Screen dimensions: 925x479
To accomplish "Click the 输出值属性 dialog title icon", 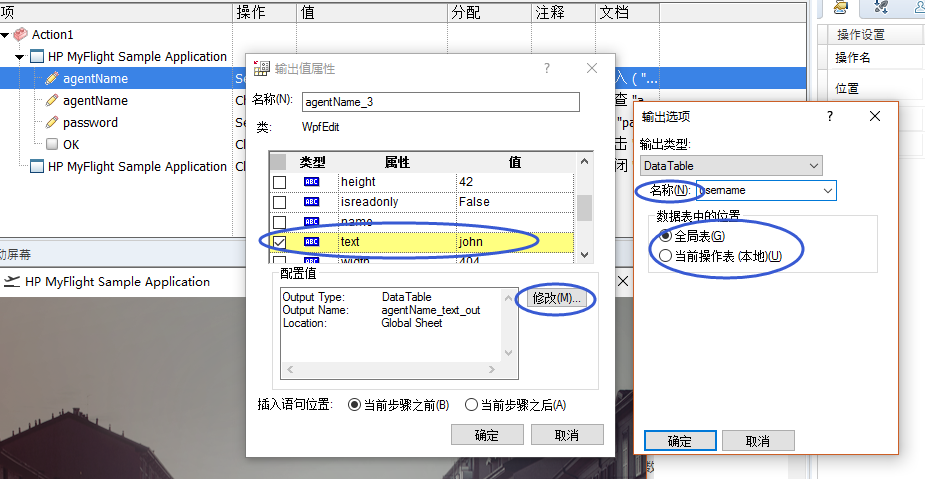I will [x=261, y=68].
